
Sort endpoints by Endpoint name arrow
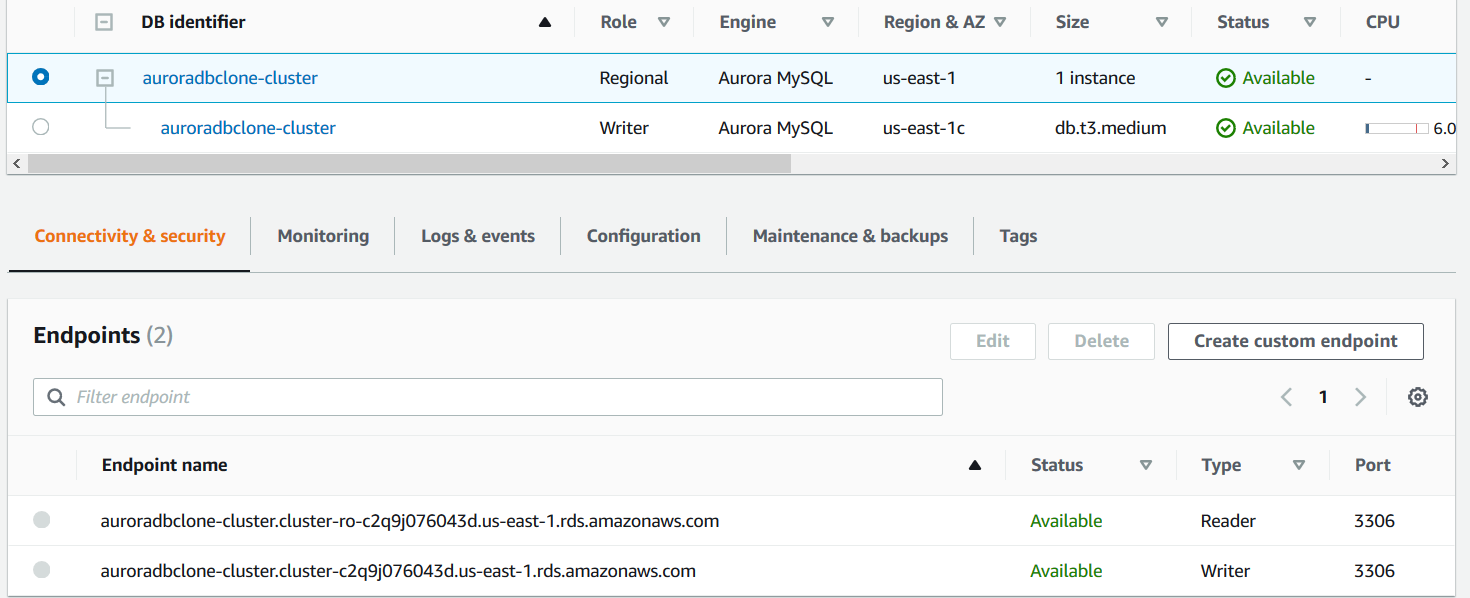975,465
